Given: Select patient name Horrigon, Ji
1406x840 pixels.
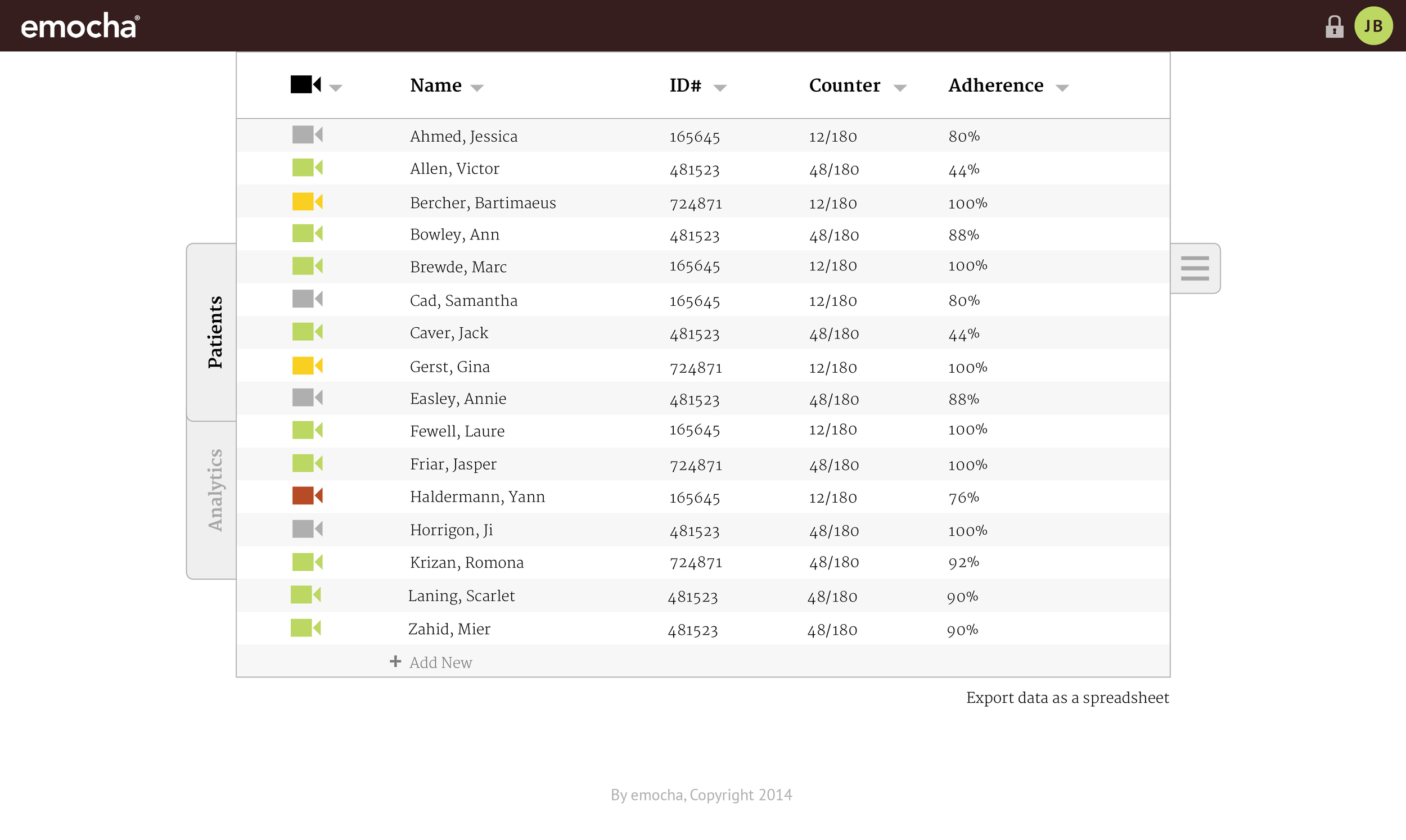Looking at the screenshot, I should tap(451, 530).
